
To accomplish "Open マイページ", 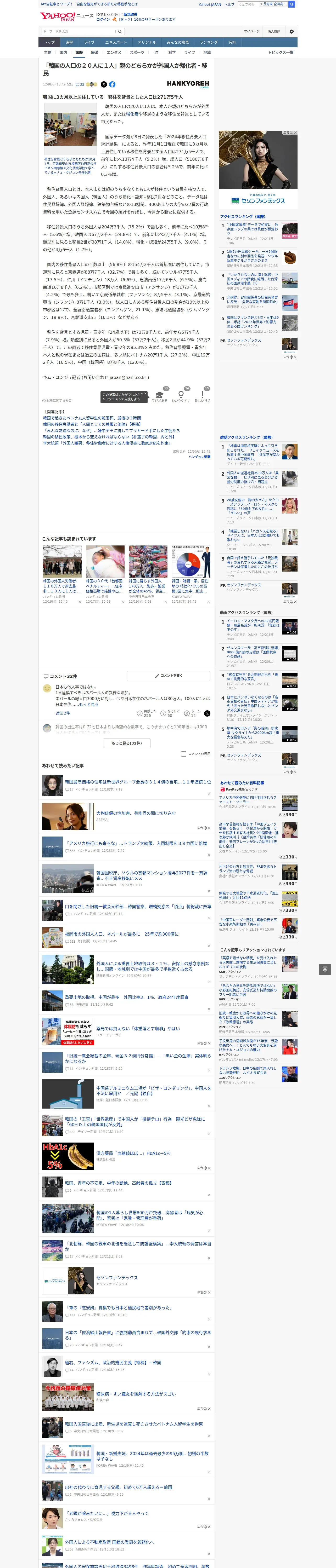I will click(x=251, y=31).
